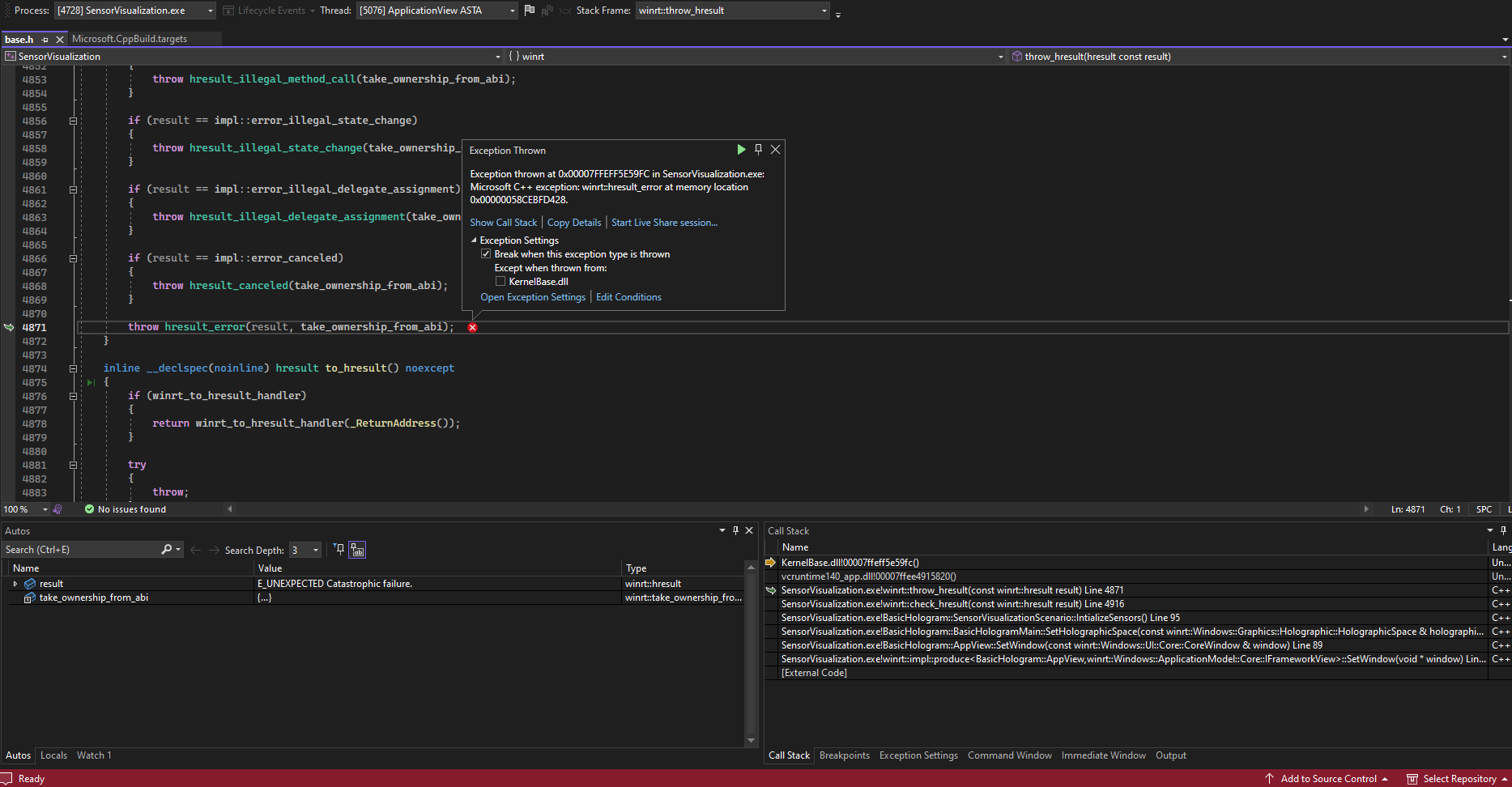Pin the Exception Thrown popup
This screenshot has height=787, width=1512.
[x=758, y=150]
